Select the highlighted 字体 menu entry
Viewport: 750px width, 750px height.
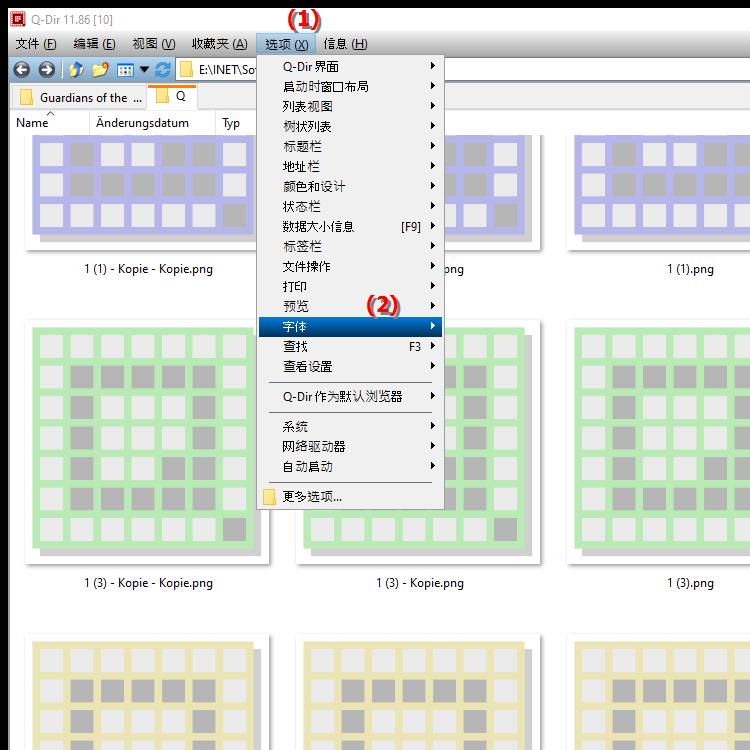350,327
